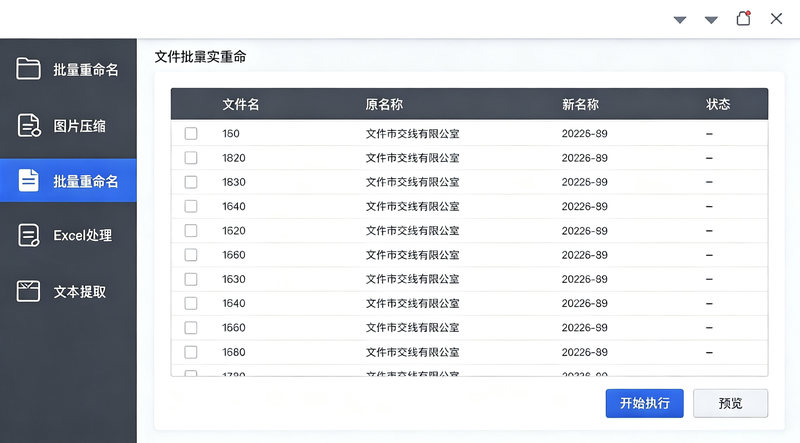Click 文件市交线有限公室 in the 1620 row
Viewport: 800px width, 443px height.
tap(412, 231)
